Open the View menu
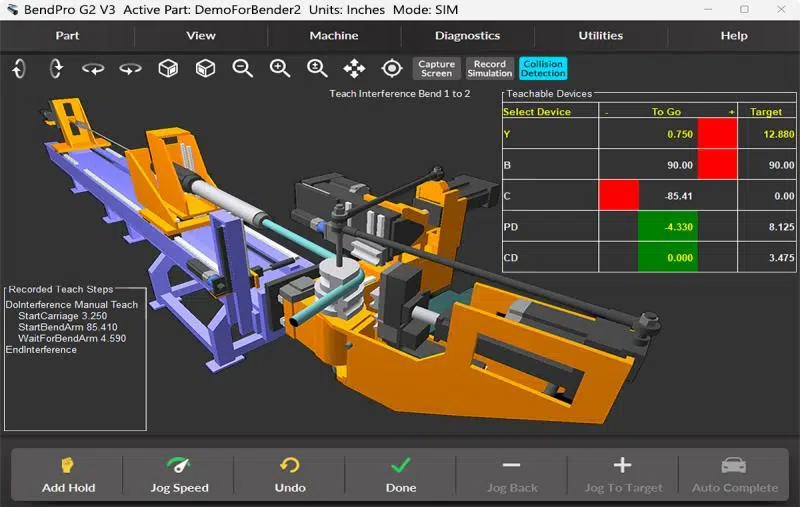Viewport: 800px width, 507px height. (201, 36)
